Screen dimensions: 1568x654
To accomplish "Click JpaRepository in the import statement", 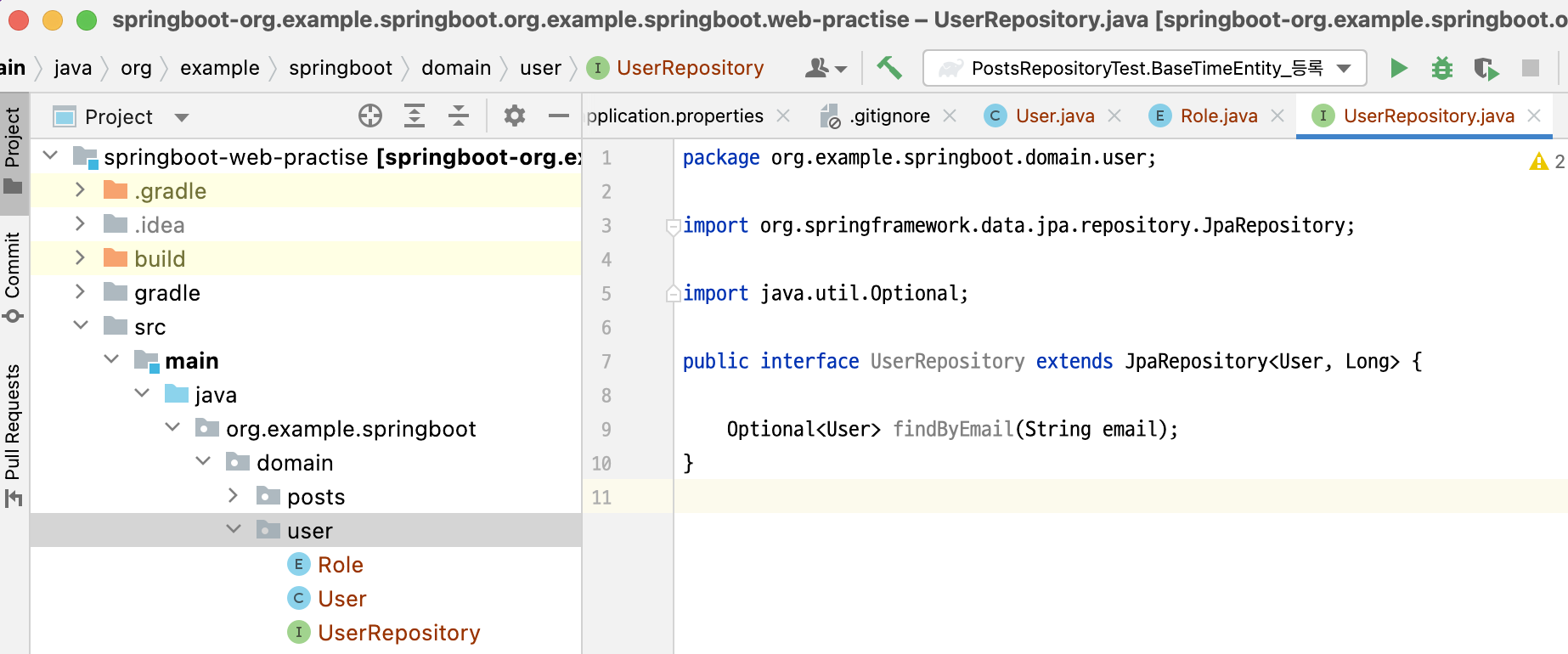I will [x=1273, y=225].
